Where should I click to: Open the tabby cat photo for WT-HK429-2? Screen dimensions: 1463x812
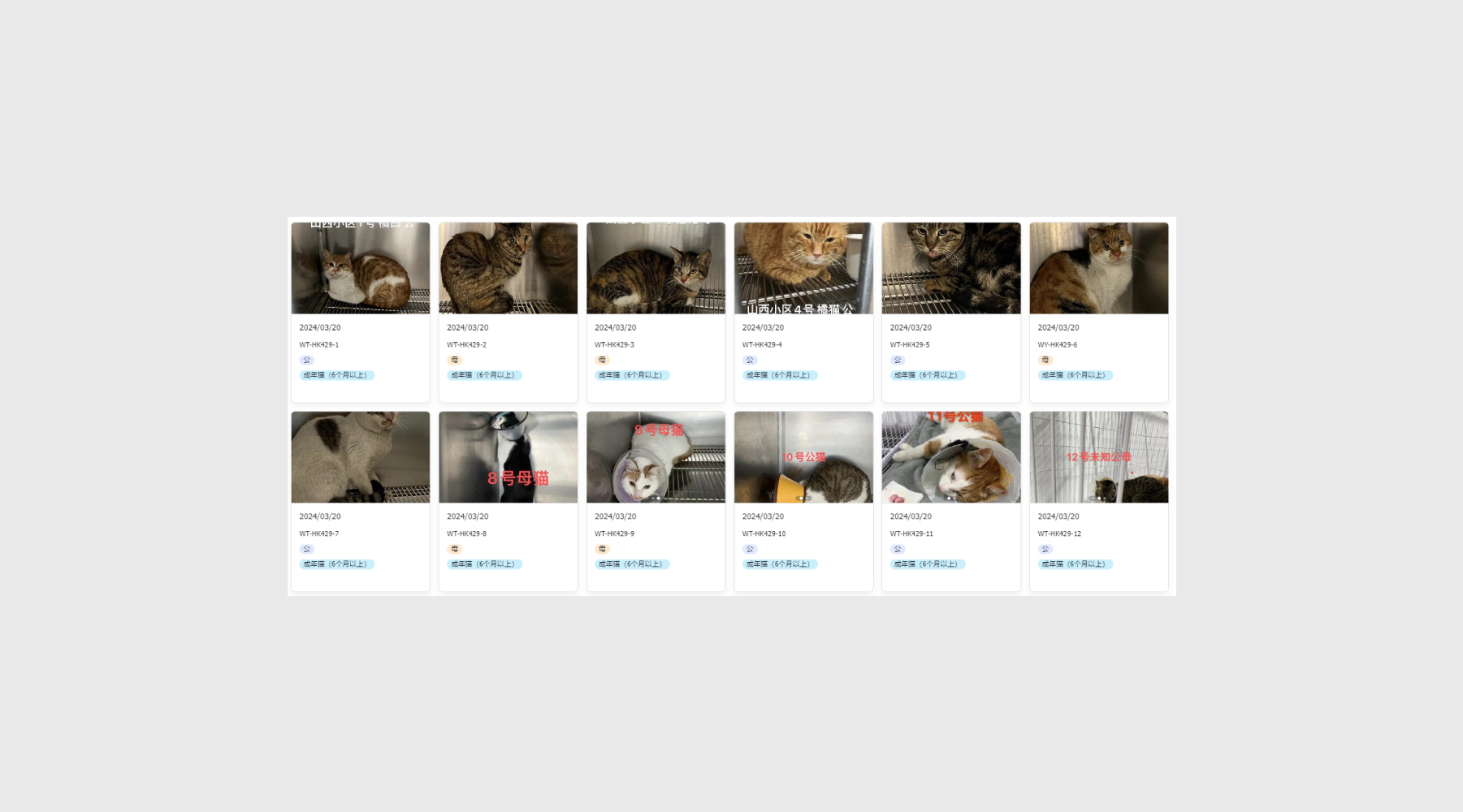point(508,268)
